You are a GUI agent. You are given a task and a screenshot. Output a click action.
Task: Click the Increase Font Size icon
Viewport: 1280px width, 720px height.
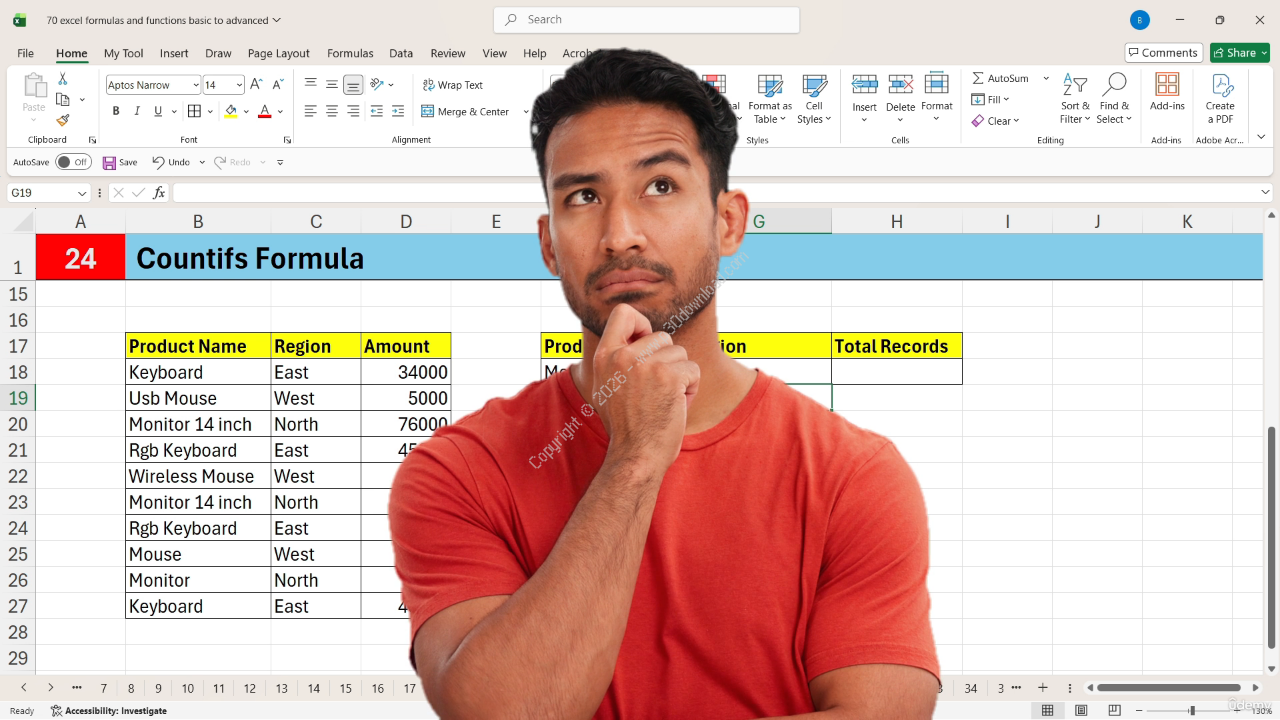(x=256, y=85)
